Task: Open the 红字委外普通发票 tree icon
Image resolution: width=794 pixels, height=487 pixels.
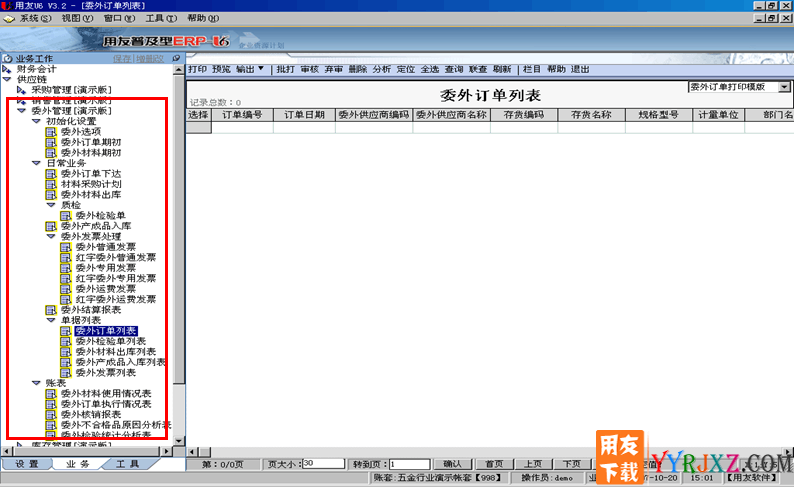Action: 66,258
